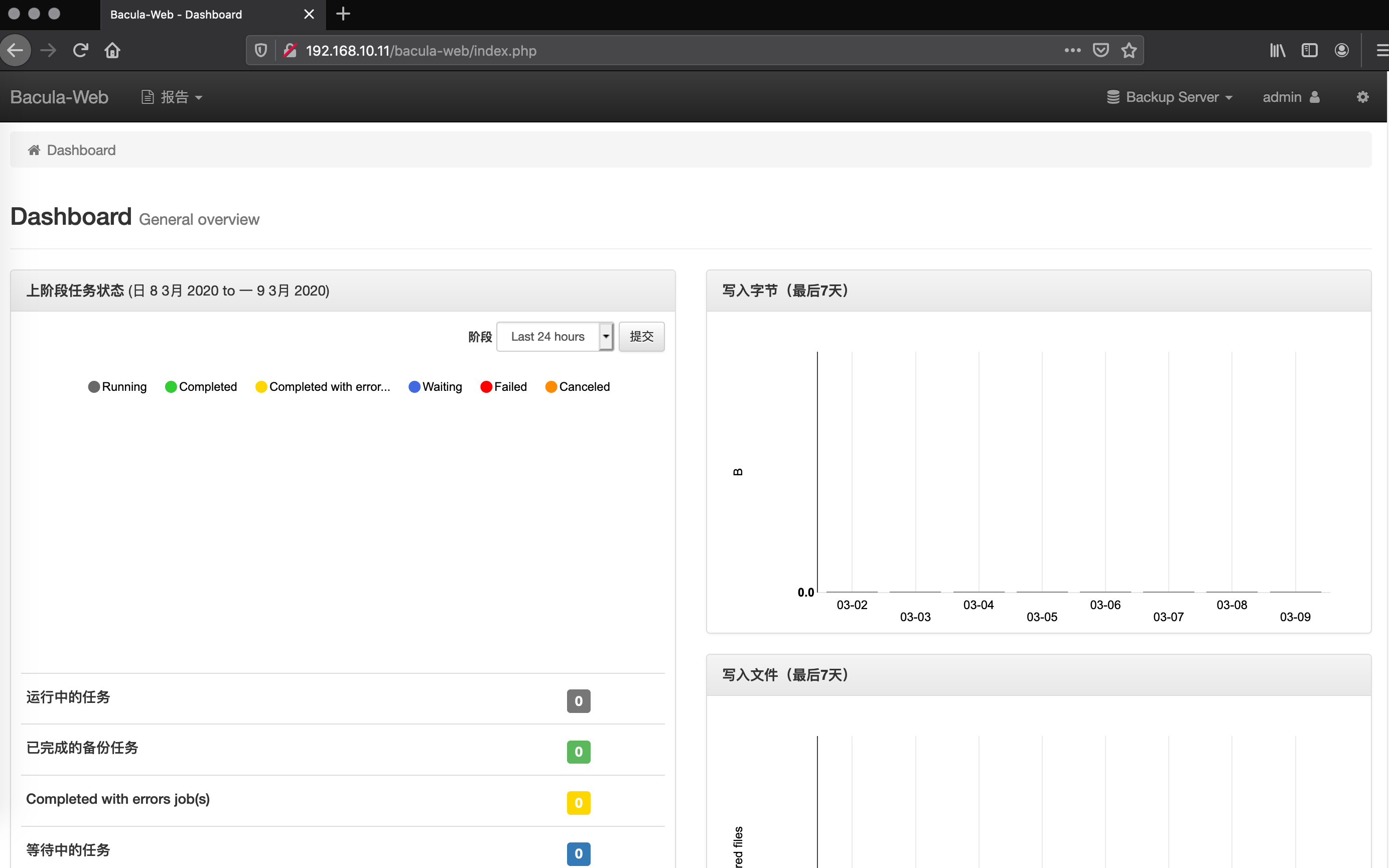The image size is (1389, 868).
Task: Save page to Pocket icon
Action: (1101, 51)
